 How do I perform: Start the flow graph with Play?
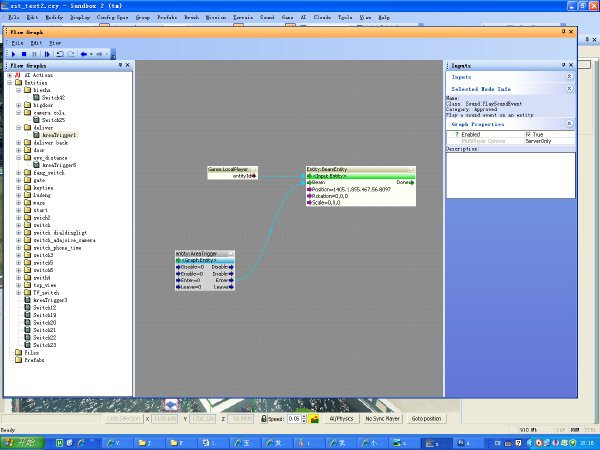click(x=14, y=54)
